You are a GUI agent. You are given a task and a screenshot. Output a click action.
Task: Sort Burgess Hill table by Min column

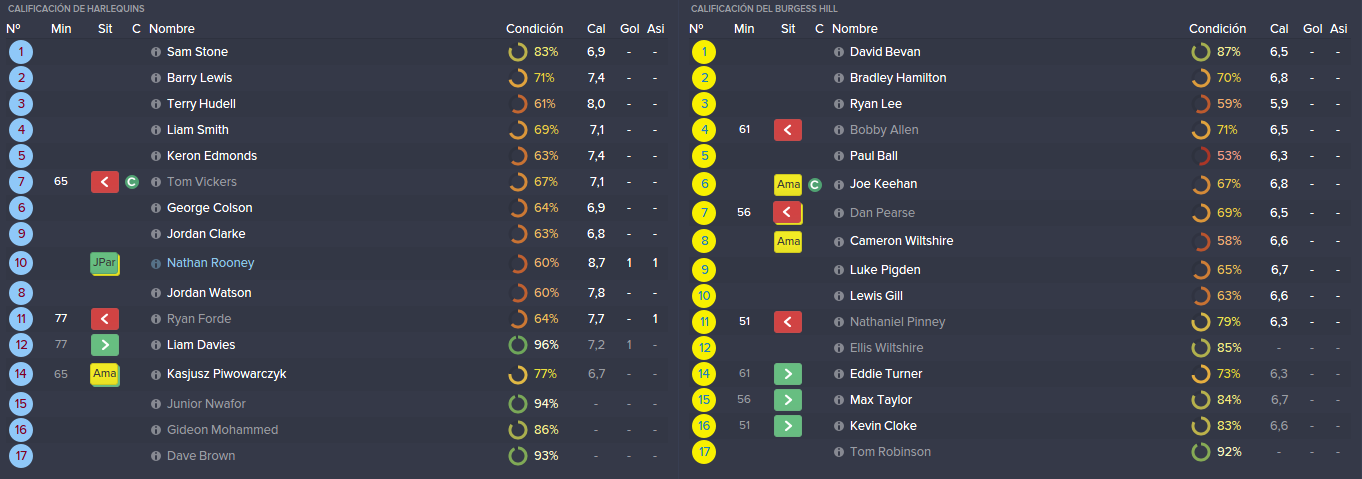744,29
